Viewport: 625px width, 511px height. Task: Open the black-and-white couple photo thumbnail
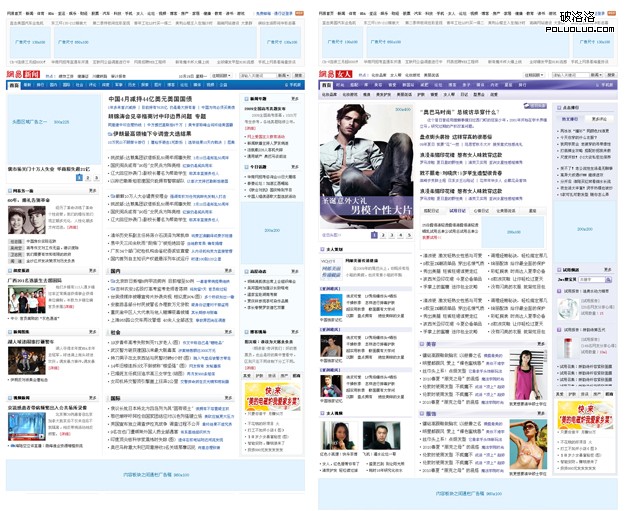point(27,220)
